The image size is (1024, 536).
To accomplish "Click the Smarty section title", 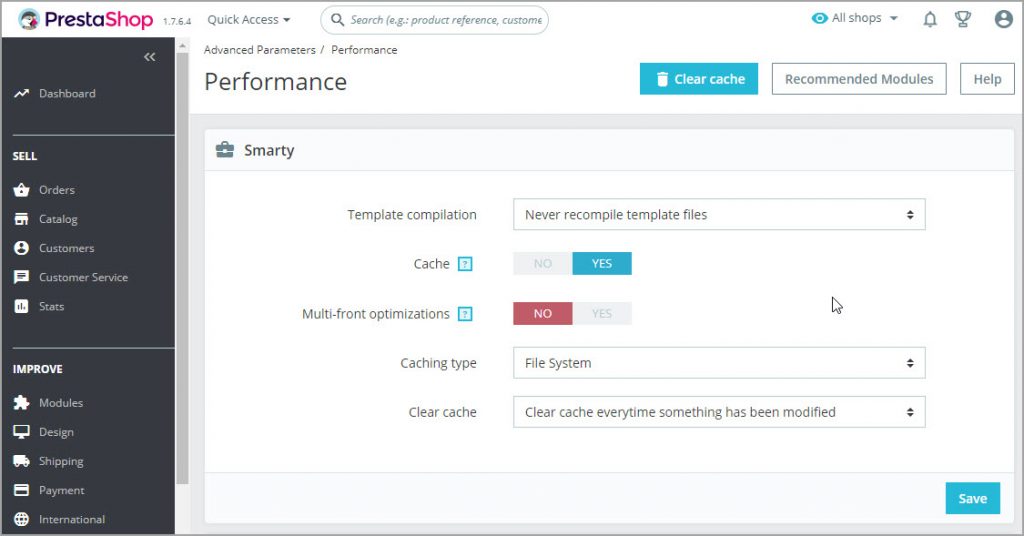I will tap(269, 150).
